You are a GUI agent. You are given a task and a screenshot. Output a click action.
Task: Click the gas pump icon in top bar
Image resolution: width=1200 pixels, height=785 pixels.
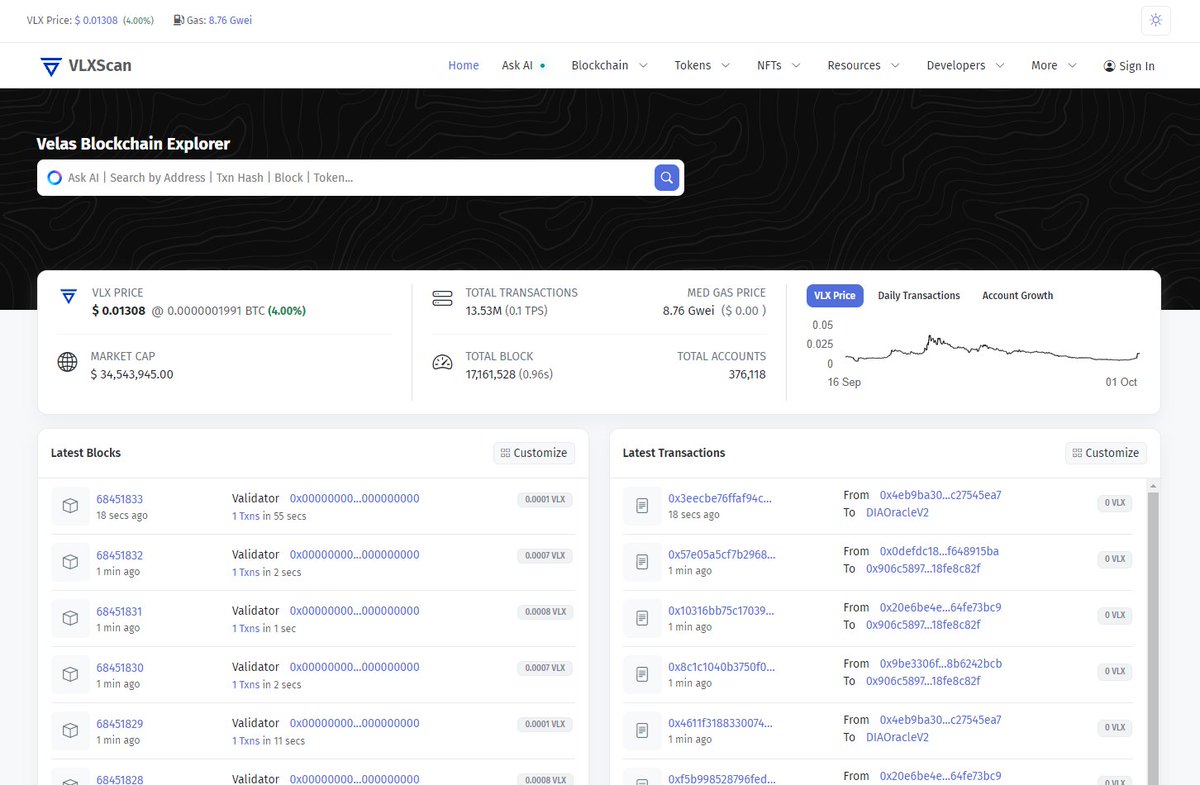178,20
